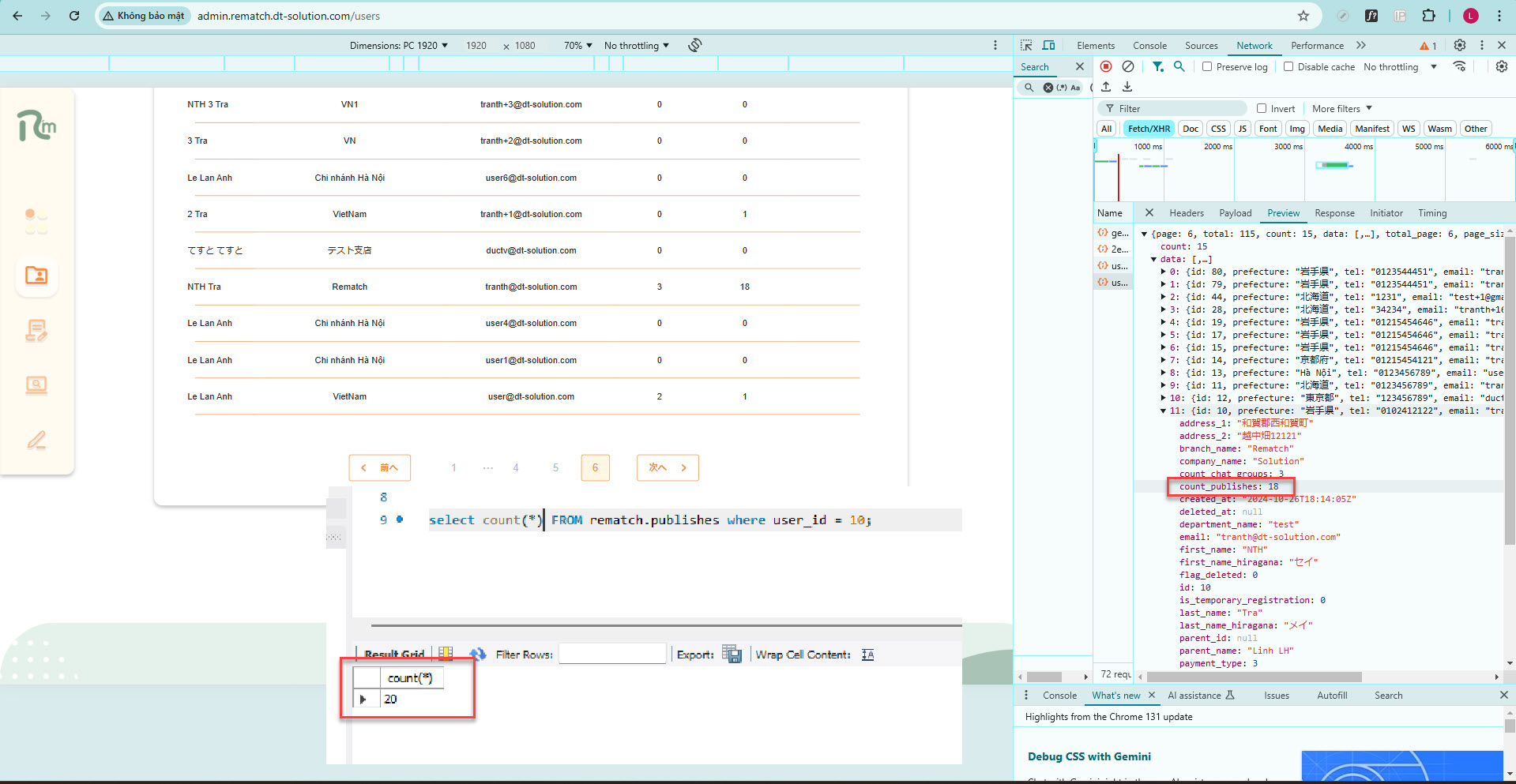Image resolution: width=1516 pixels, height=784 pixels.
Task: Tick the Invert filter checkbox
Action: [1262, 109]
